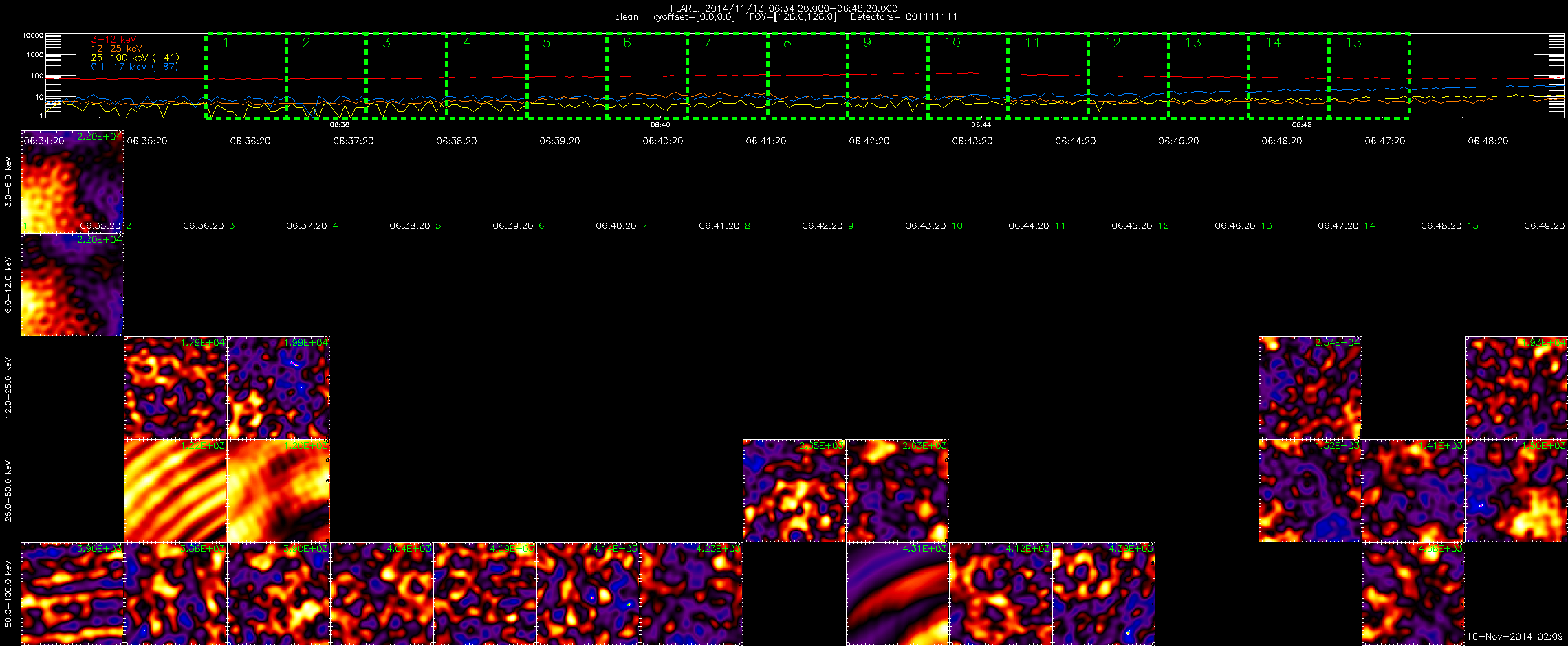
Task: Open the 3.0-6.0 keV image labelled 2.20E+04
Action: click(72, 181)
